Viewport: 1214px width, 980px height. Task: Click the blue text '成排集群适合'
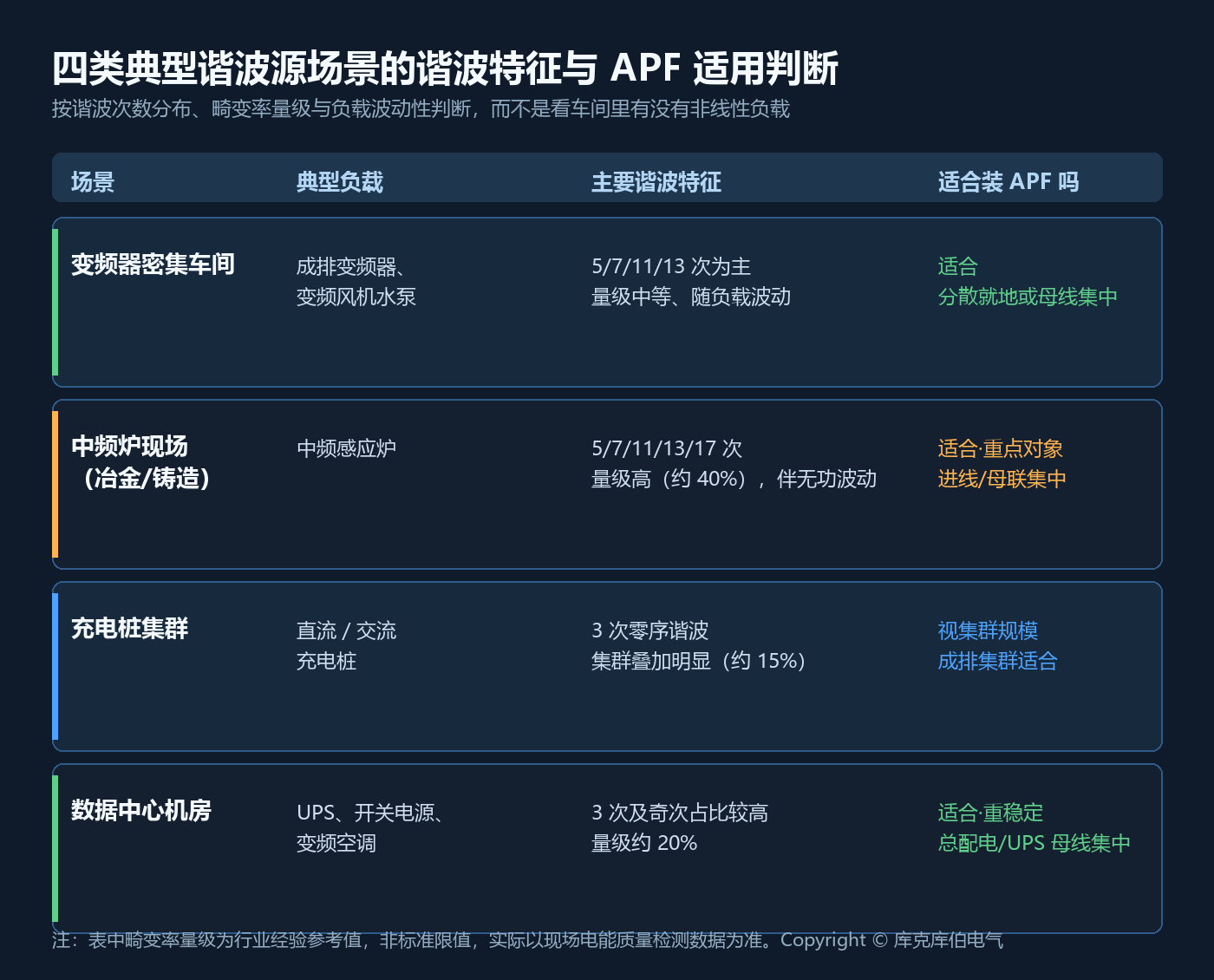(x=998, y=661)
